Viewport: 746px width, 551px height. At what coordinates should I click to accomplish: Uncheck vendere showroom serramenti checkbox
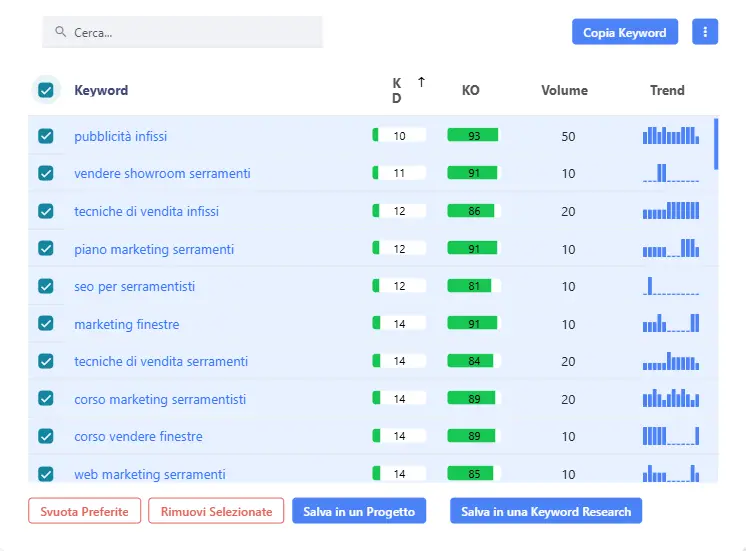[46, 173]
